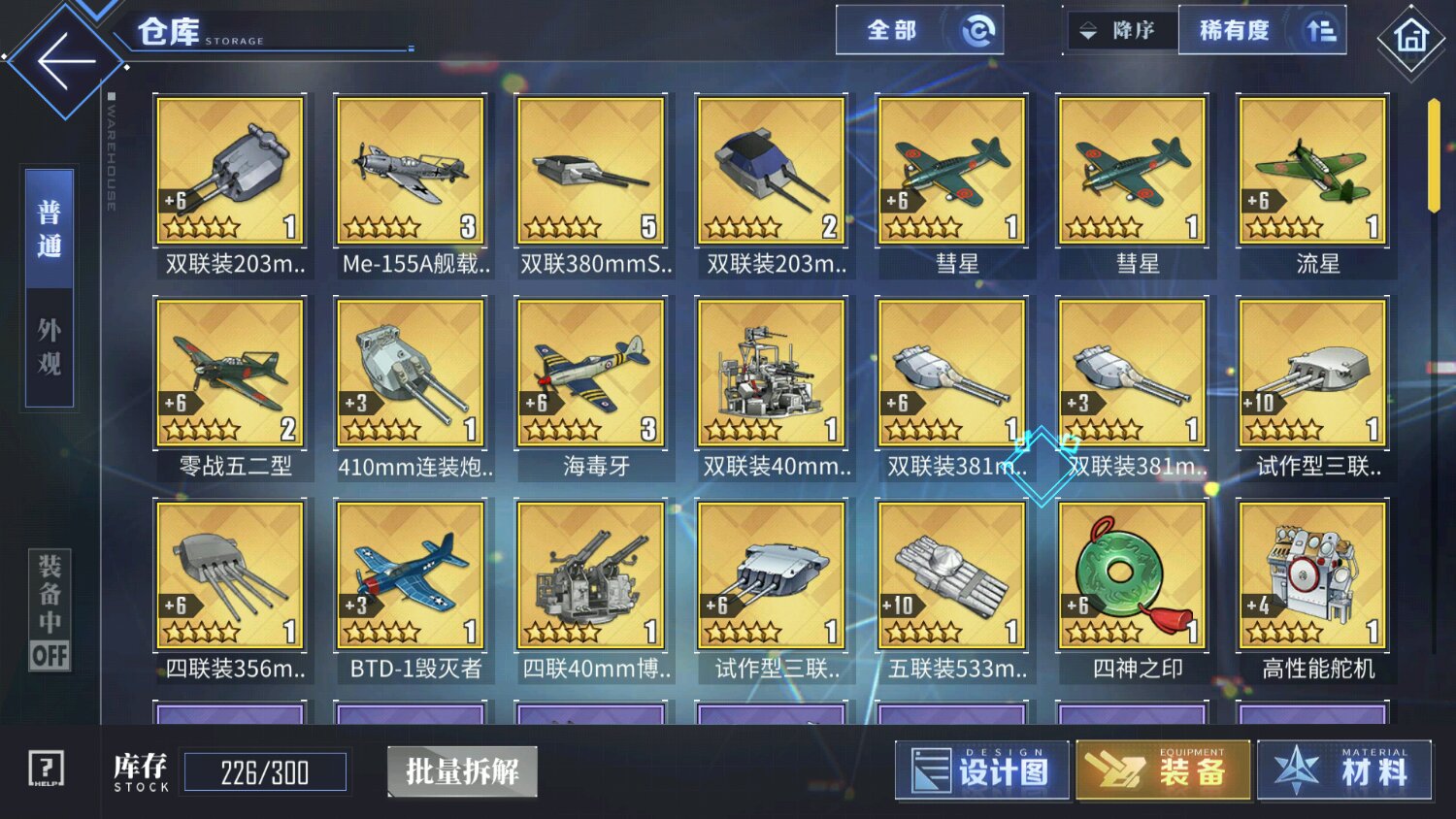1456x819 pixels.
Task: Return to main menu via home icon
Action: (x=1410, y=37)
